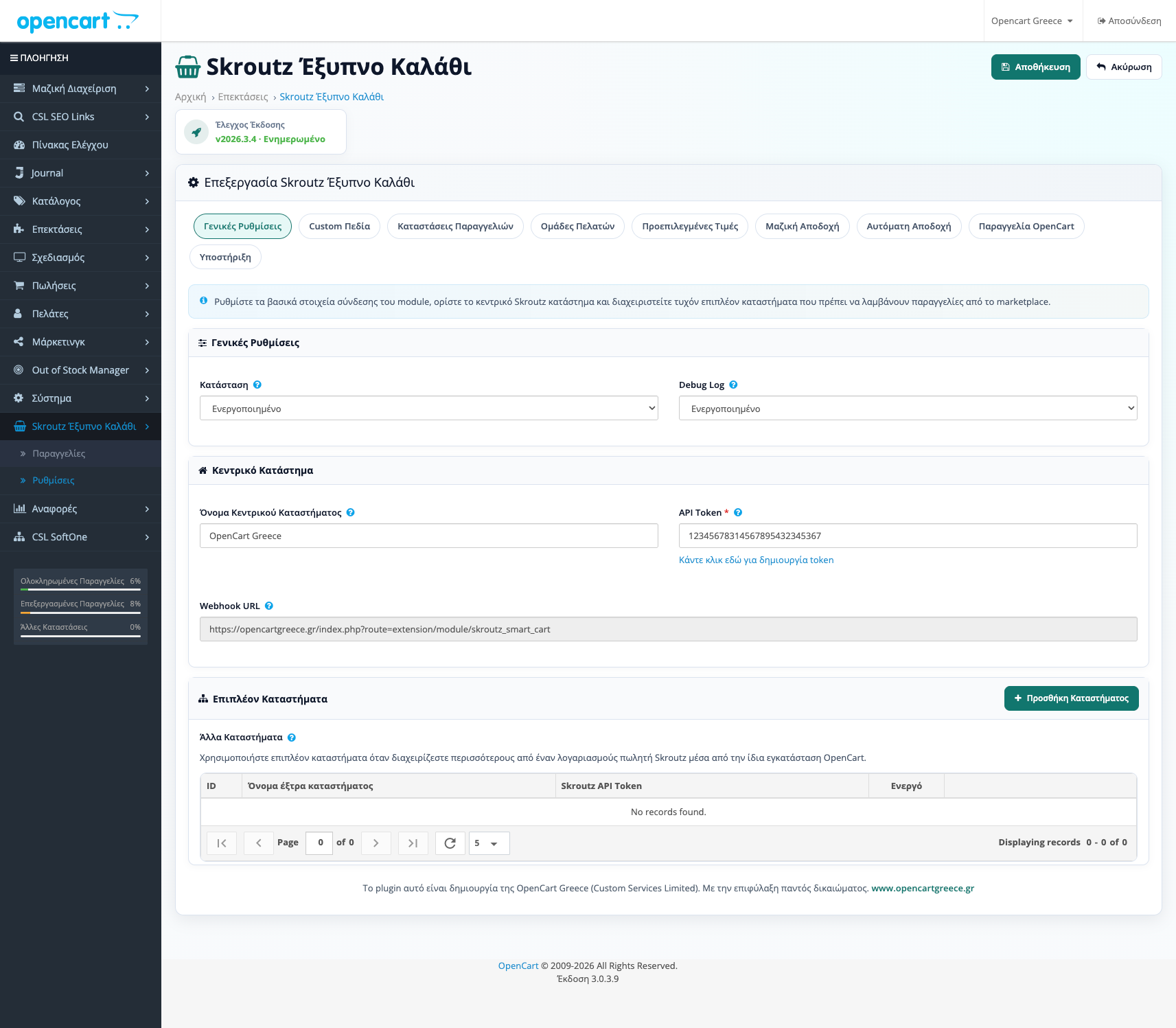Click the help icon next to Κατάσταση
The height and width of the screenshot is (1028, 1176).
(257, 385)
